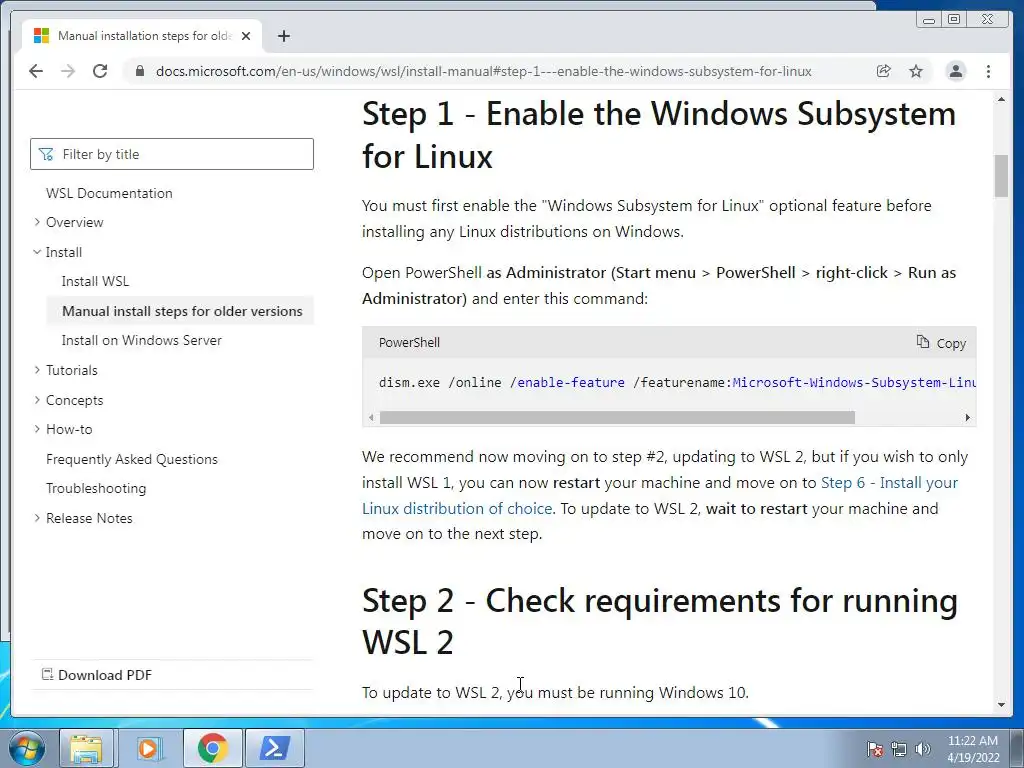This screenshot has width=1024, height=768.
Task: Click the network tray icon
Action: pyautogui.click(x=899, y=749)
